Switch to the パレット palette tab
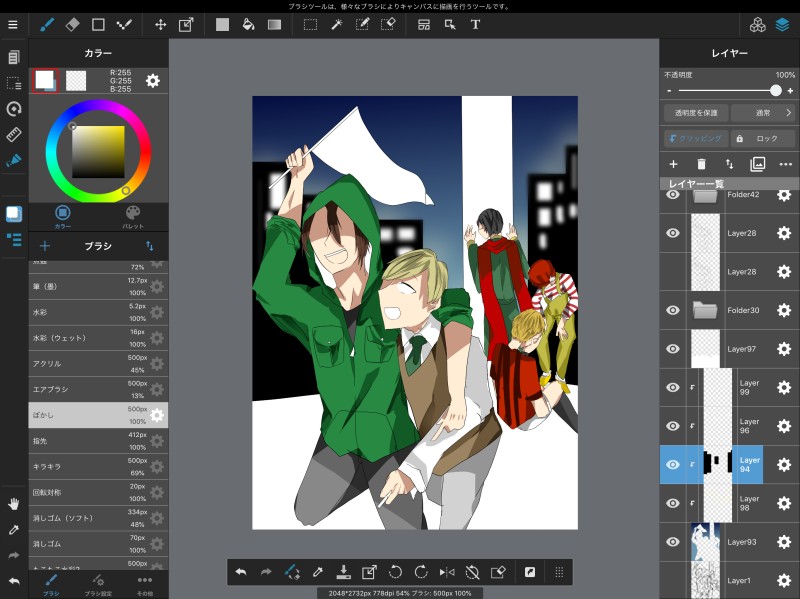800x599 pixels. (133, 216)
